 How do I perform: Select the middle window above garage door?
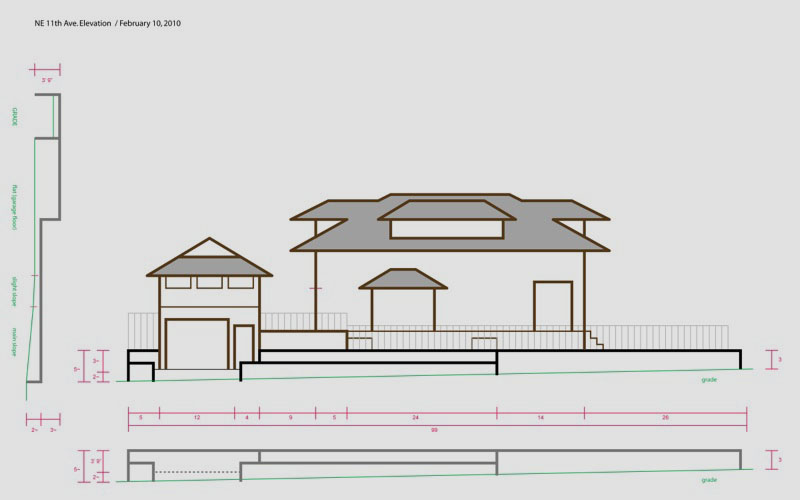209,282
